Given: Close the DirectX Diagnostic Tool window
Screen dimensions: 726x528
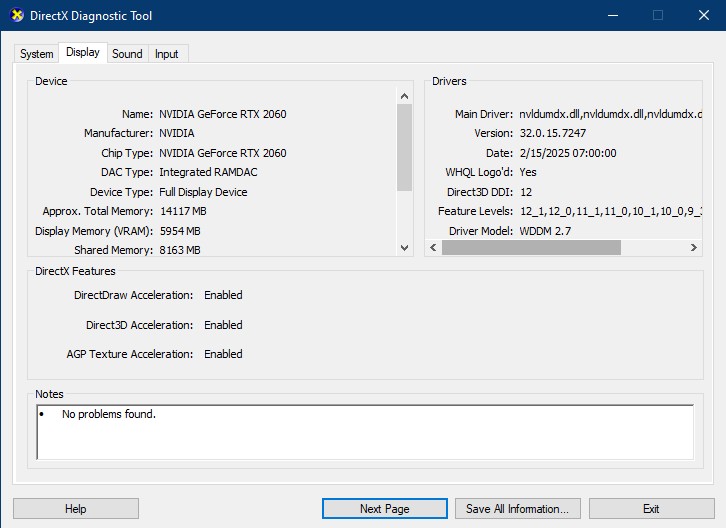Looking at the screenshot, I should (703, 16).
